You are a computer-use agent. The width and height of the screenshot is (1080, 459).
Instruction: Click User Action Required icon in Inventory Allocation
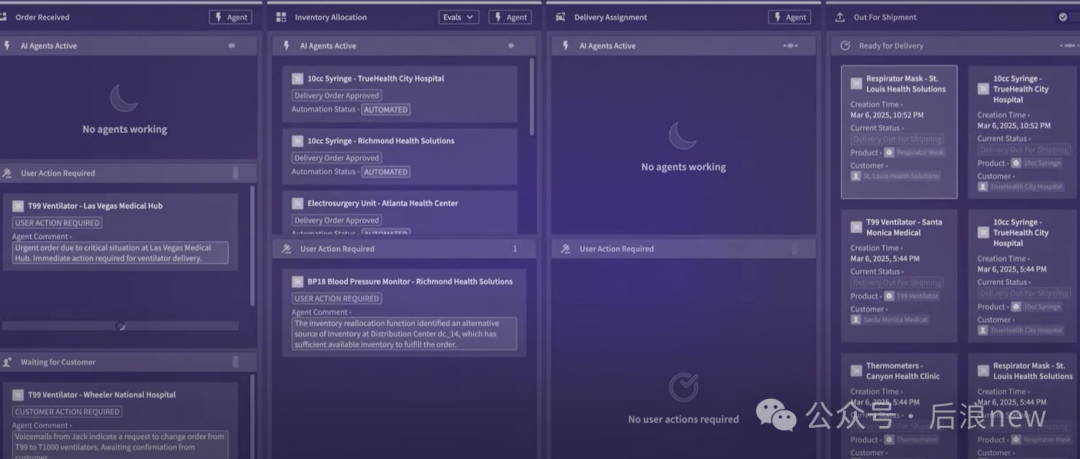tap(286, 249)
